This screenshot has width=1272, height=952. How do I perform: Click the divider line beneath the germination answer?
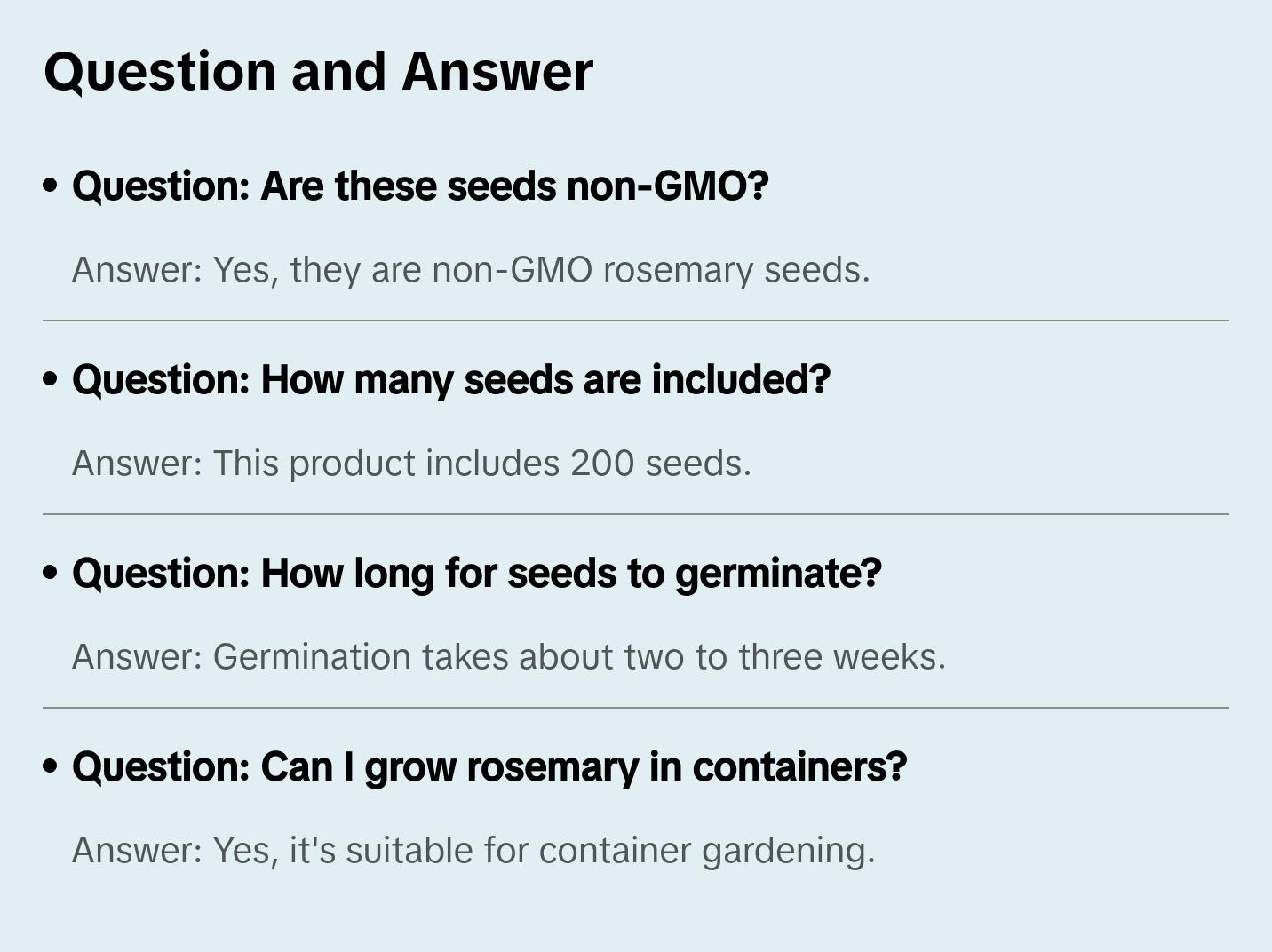[636, 708]
